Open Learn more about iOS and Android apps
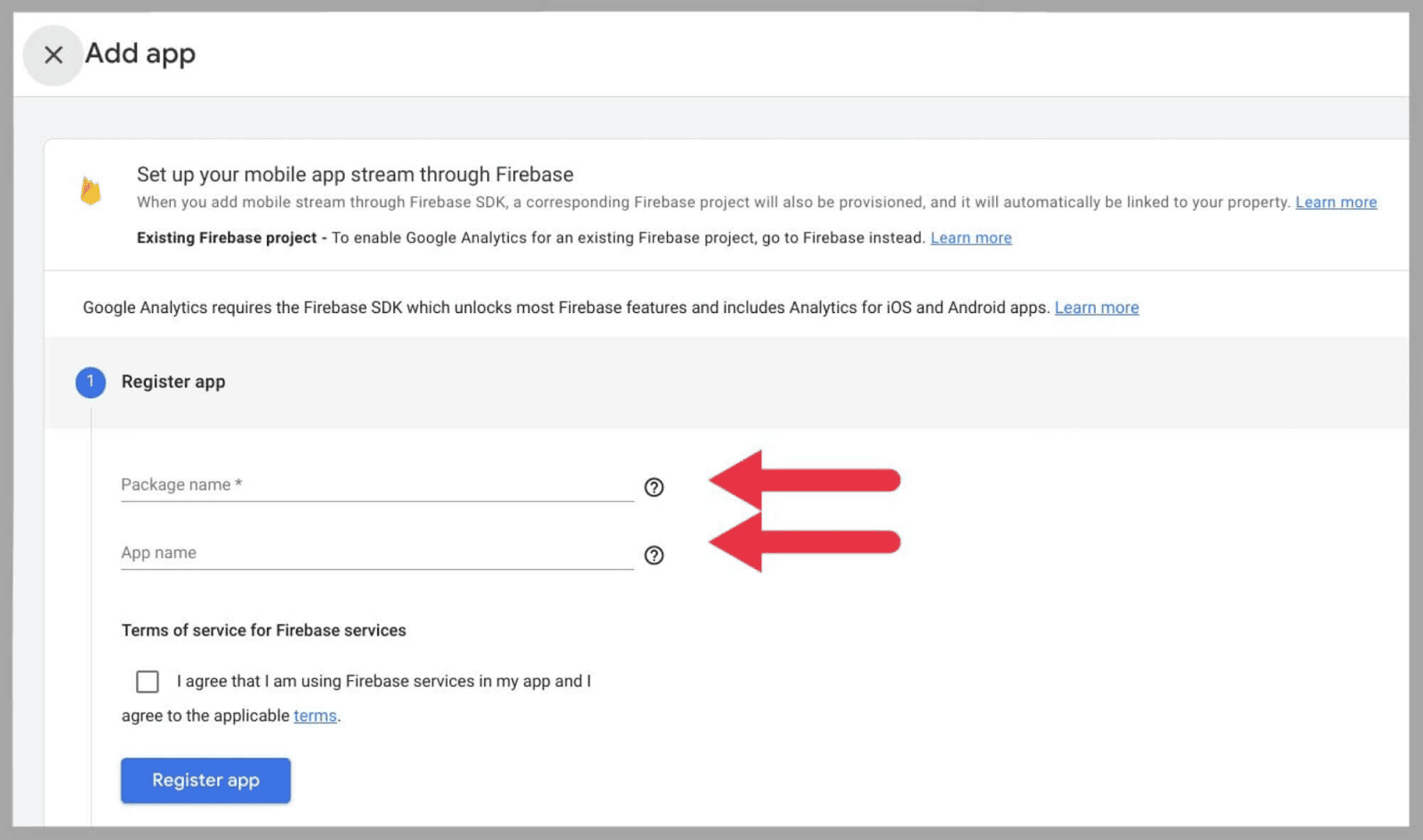Screen dimensions: 1423x840 pyautogui.click(x=1096, y=308)
